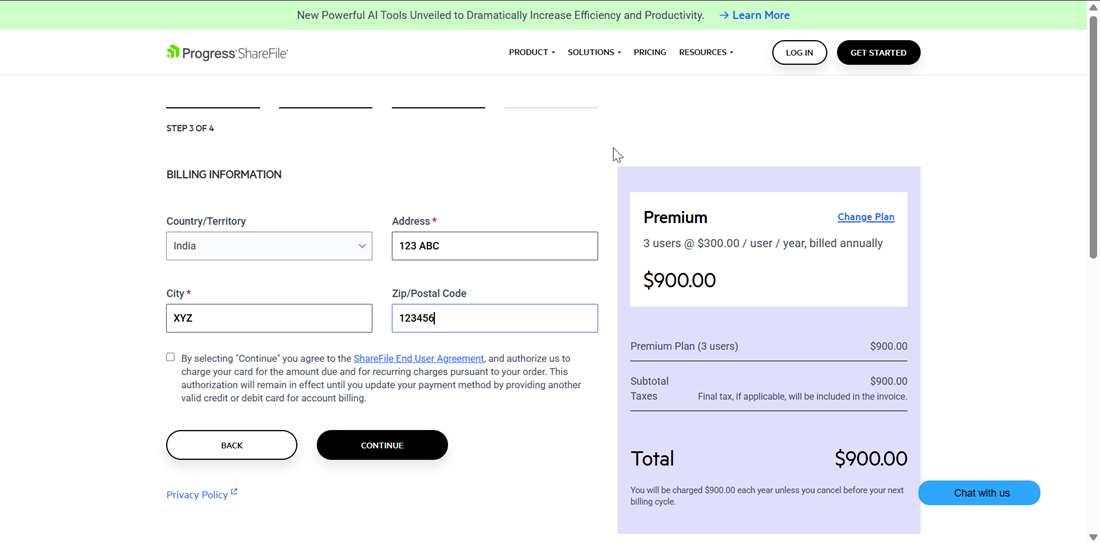The image size is (1100, 543).
Task: Focus the Address input field
Action: [x=495, y=246]
